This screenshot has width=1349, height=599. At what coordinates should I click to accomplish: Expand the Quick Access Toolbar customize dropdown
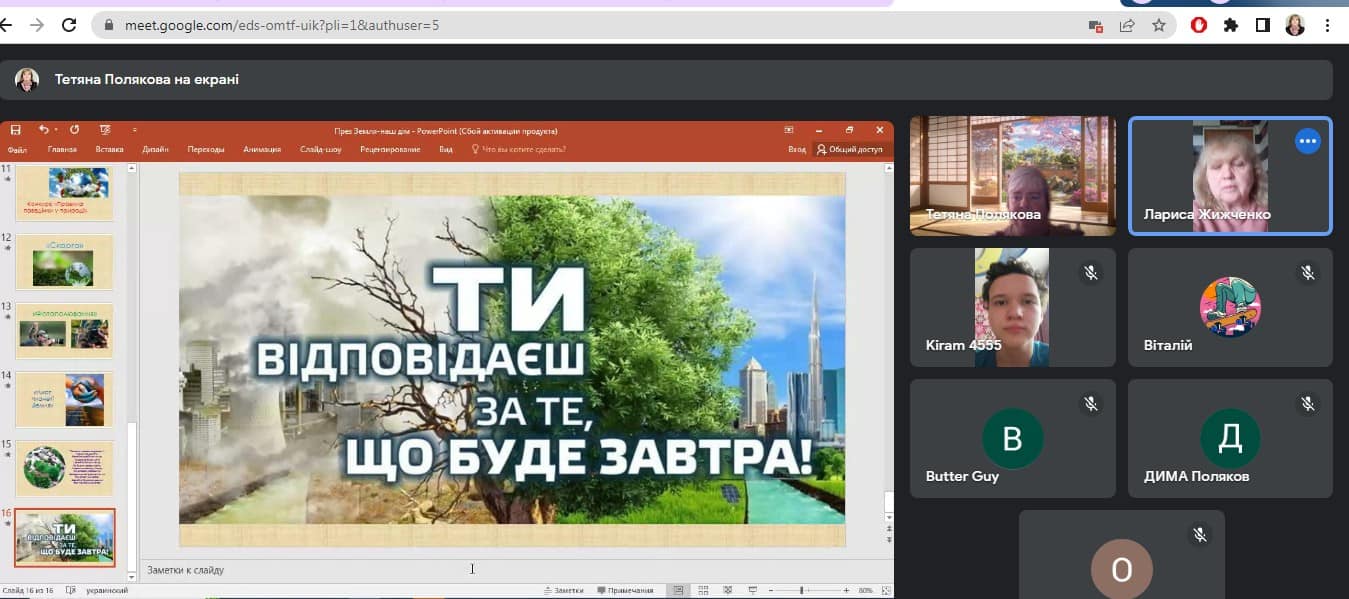tap(134, 130)
